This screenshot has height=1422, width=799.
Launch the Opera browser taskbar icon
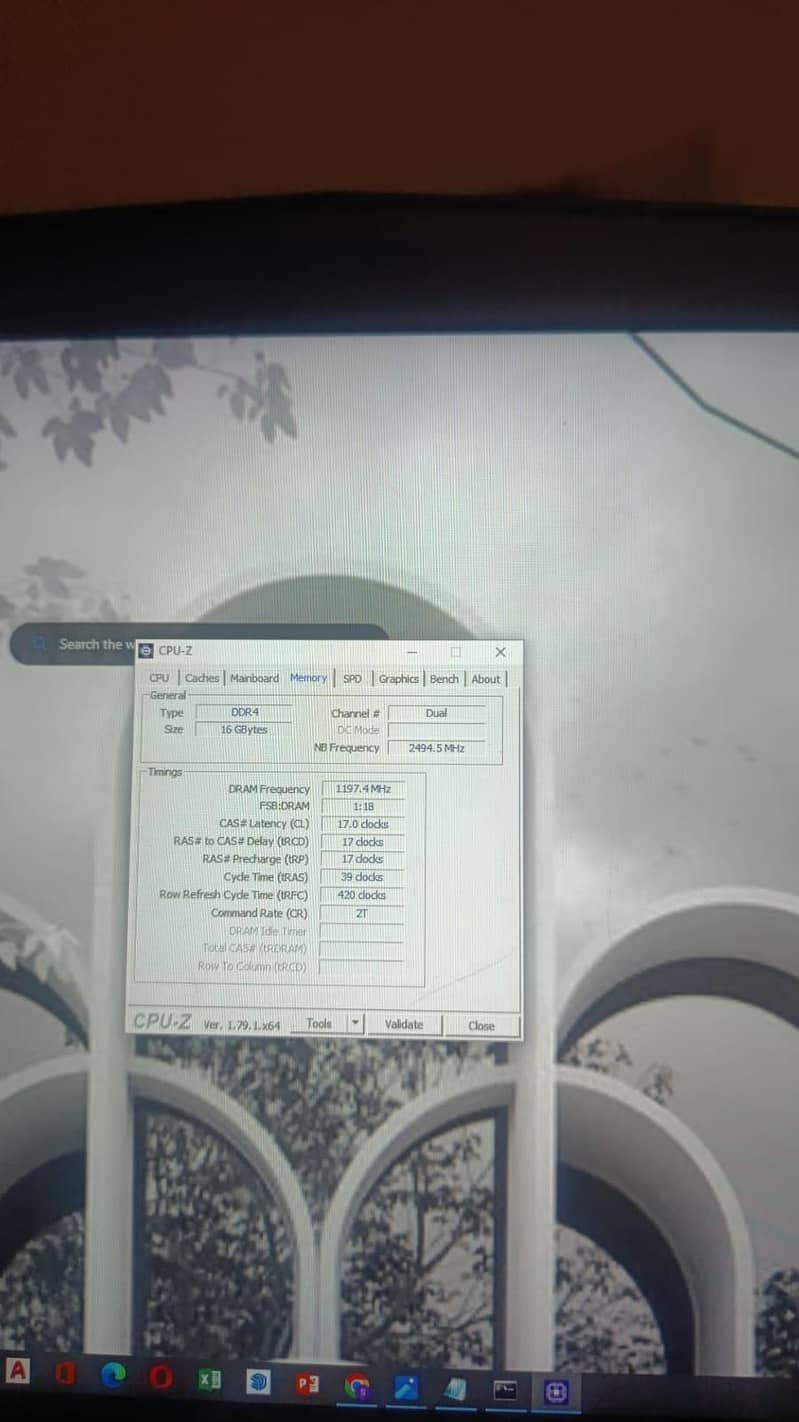(162, 1379)
